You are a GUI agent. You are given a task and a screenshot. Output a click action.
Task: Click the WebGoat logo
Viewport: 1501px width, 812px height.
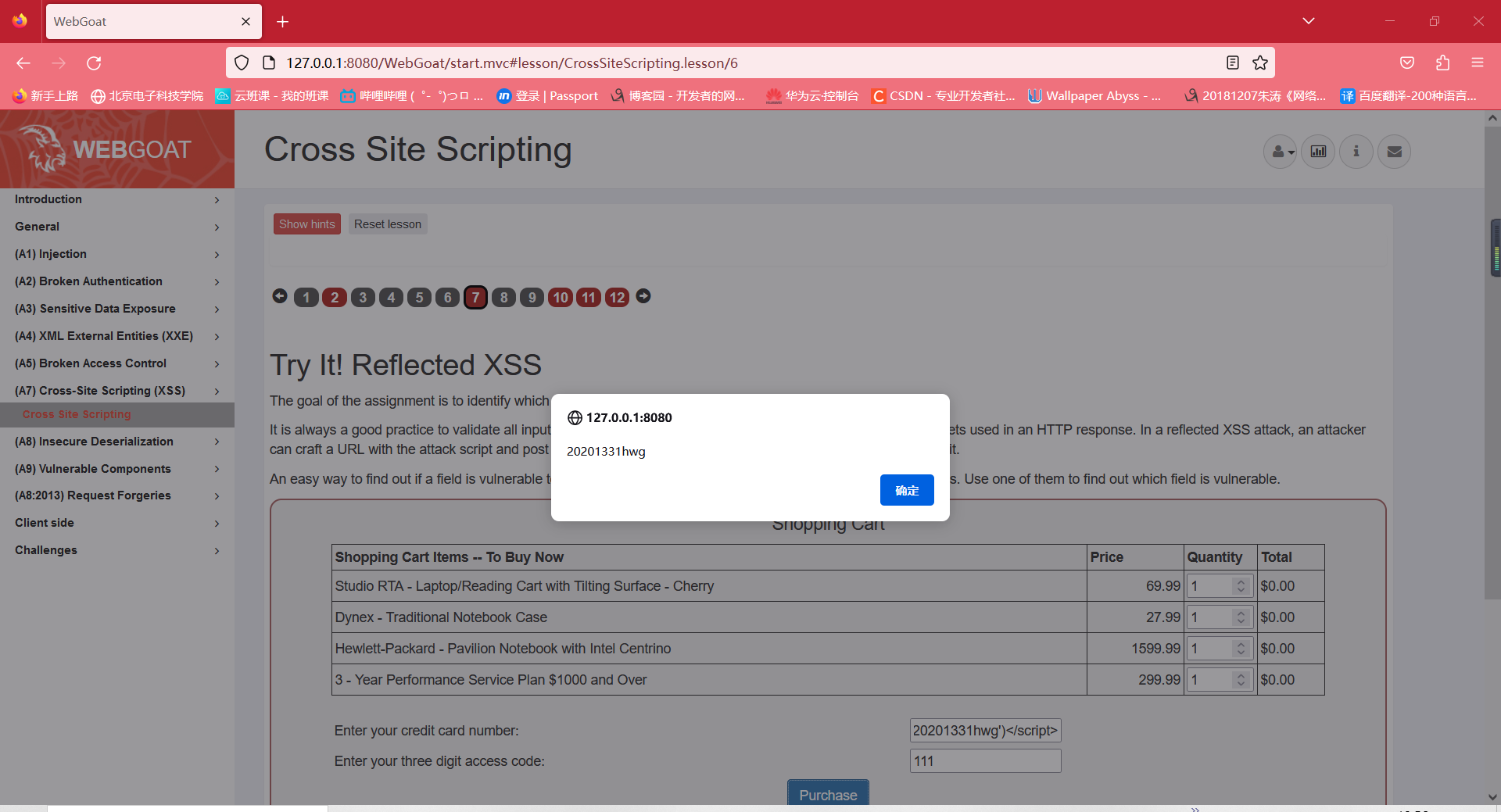[109, 148]
